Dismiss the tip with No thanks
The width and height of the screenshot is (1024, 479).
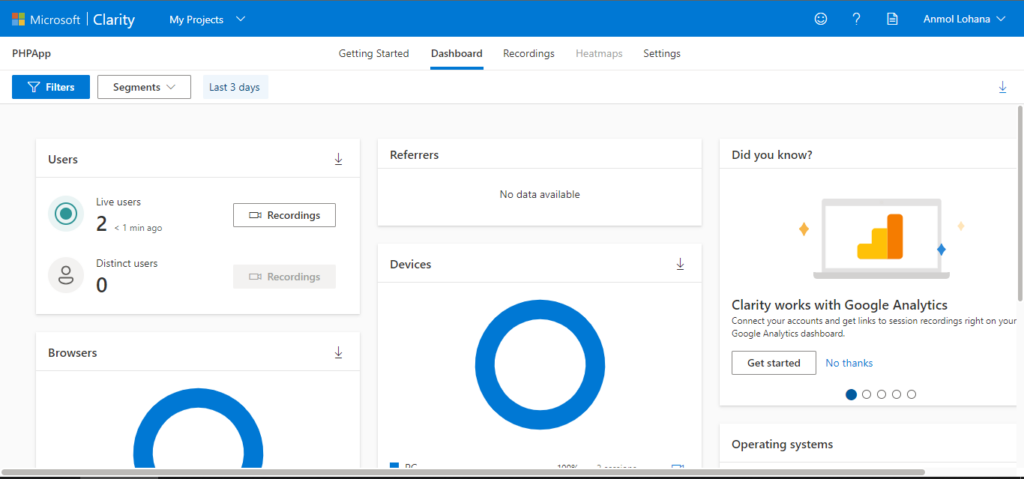(849, 363)
